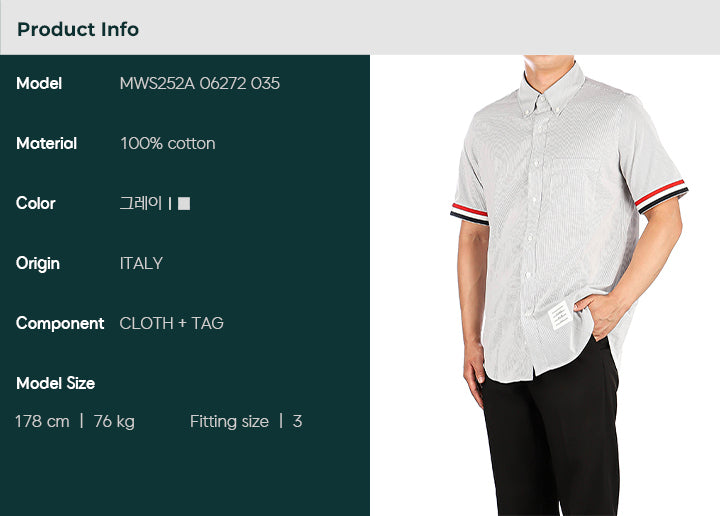Click the Model Size heading
This screenshot has height=516, width=720.
coord(55,383)
